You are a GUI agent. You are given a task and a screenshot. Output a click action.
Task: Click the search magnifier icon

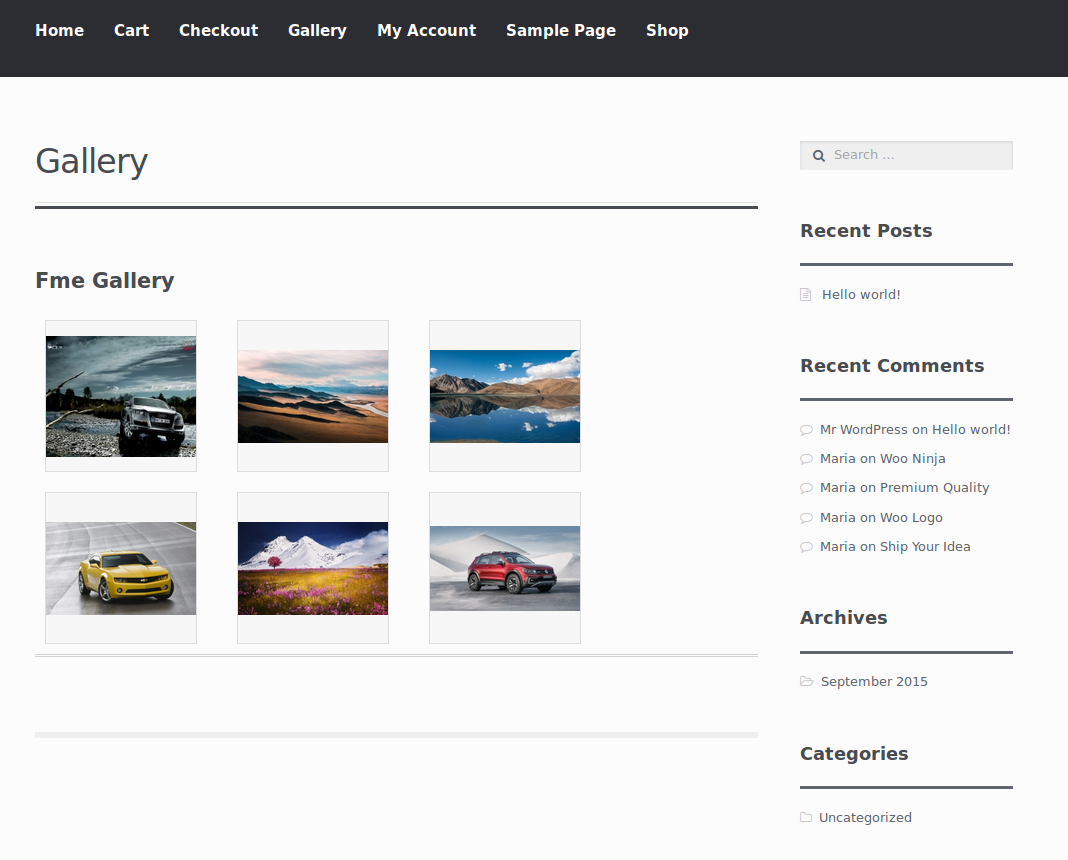[x=819, y=156]
